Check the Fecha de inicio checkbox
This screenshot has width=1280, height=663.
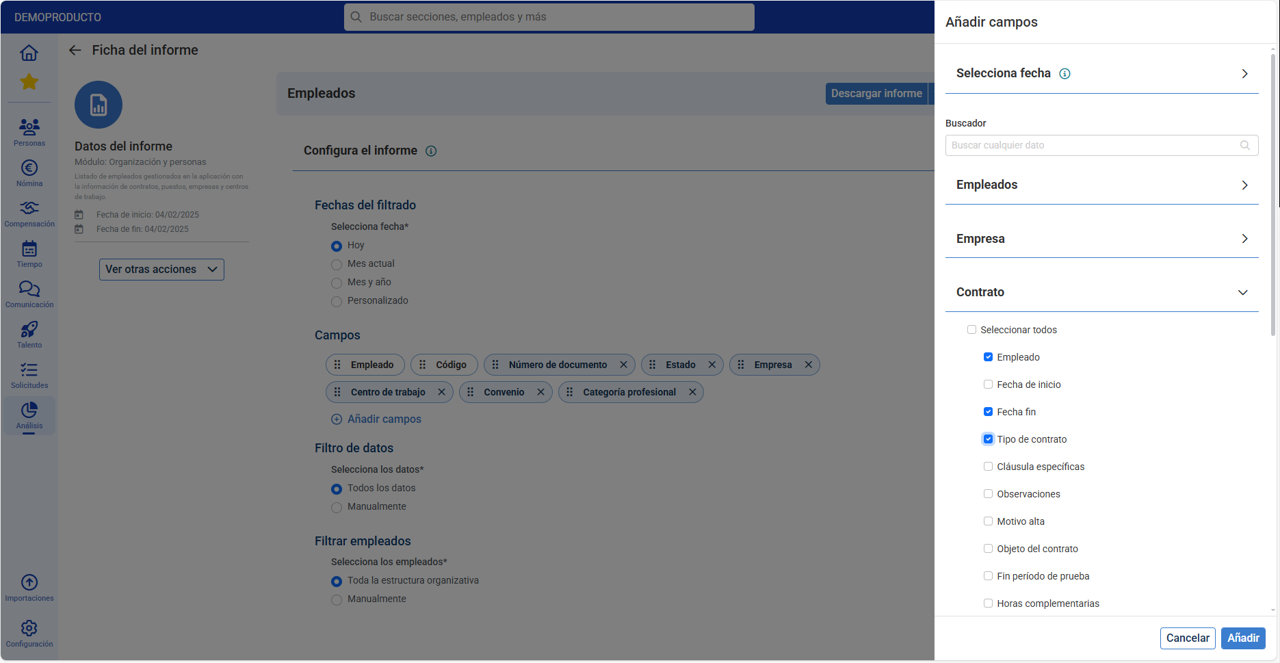click(x=988, y=385)
